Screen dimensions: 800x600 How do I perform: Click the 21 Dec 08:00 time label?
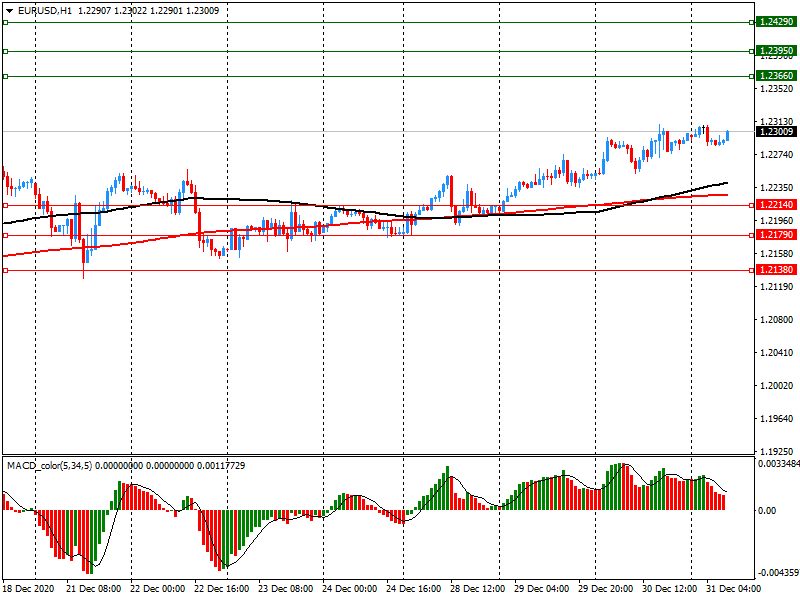tap(95, 590)
